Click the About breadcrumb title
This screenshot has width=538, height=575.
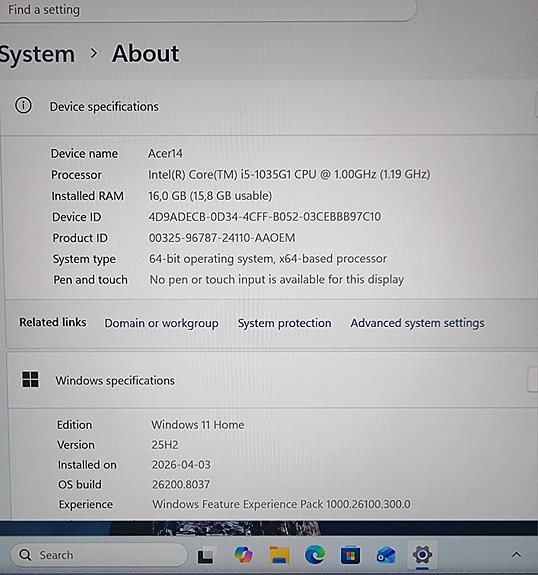point(146,54)
